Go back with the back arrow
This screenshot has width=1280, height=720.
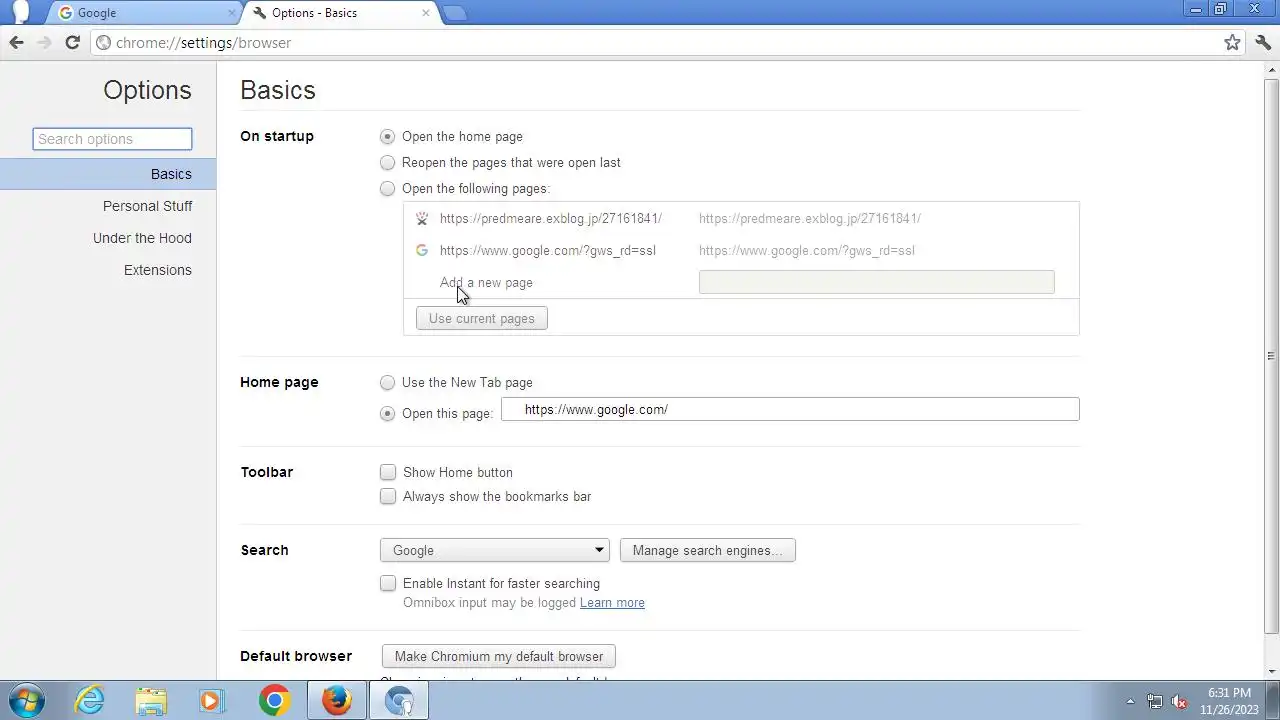(x=16, y=42)
